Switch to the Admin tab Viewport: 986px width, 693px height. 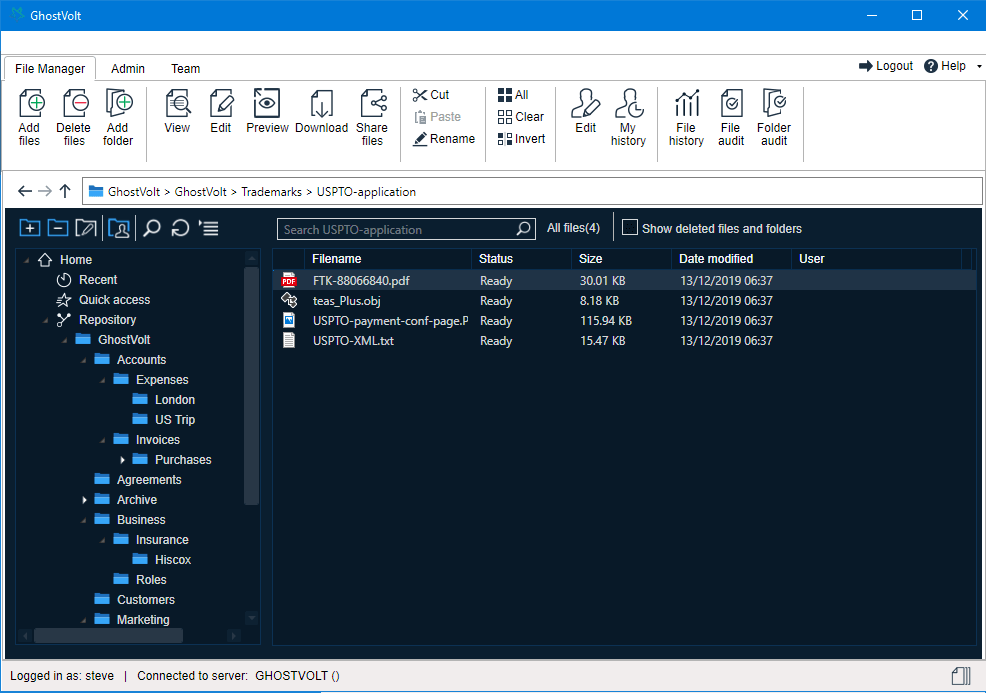pyautogui.click(x=128, y=69)
